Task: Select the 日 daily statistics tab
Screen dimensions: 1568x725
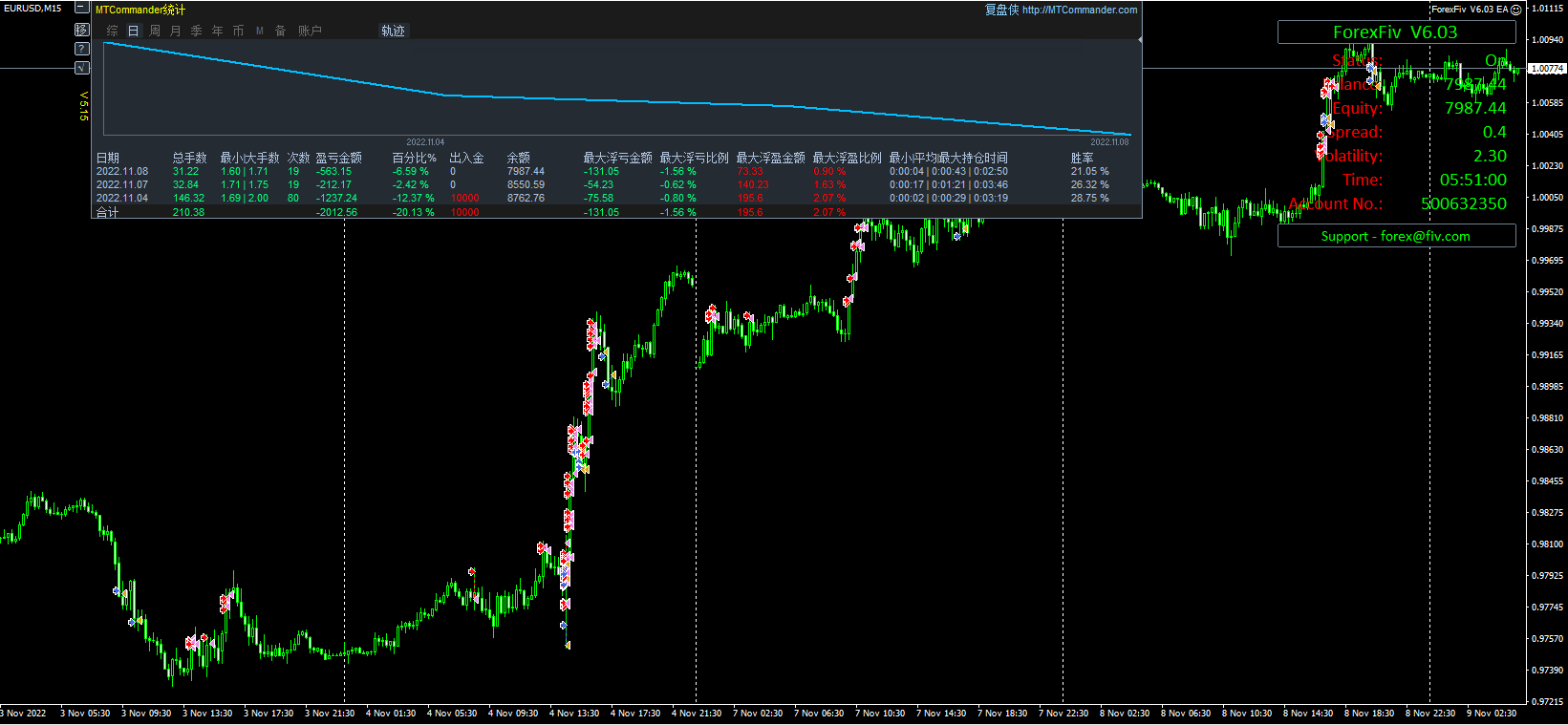Action: pos(134,31)
